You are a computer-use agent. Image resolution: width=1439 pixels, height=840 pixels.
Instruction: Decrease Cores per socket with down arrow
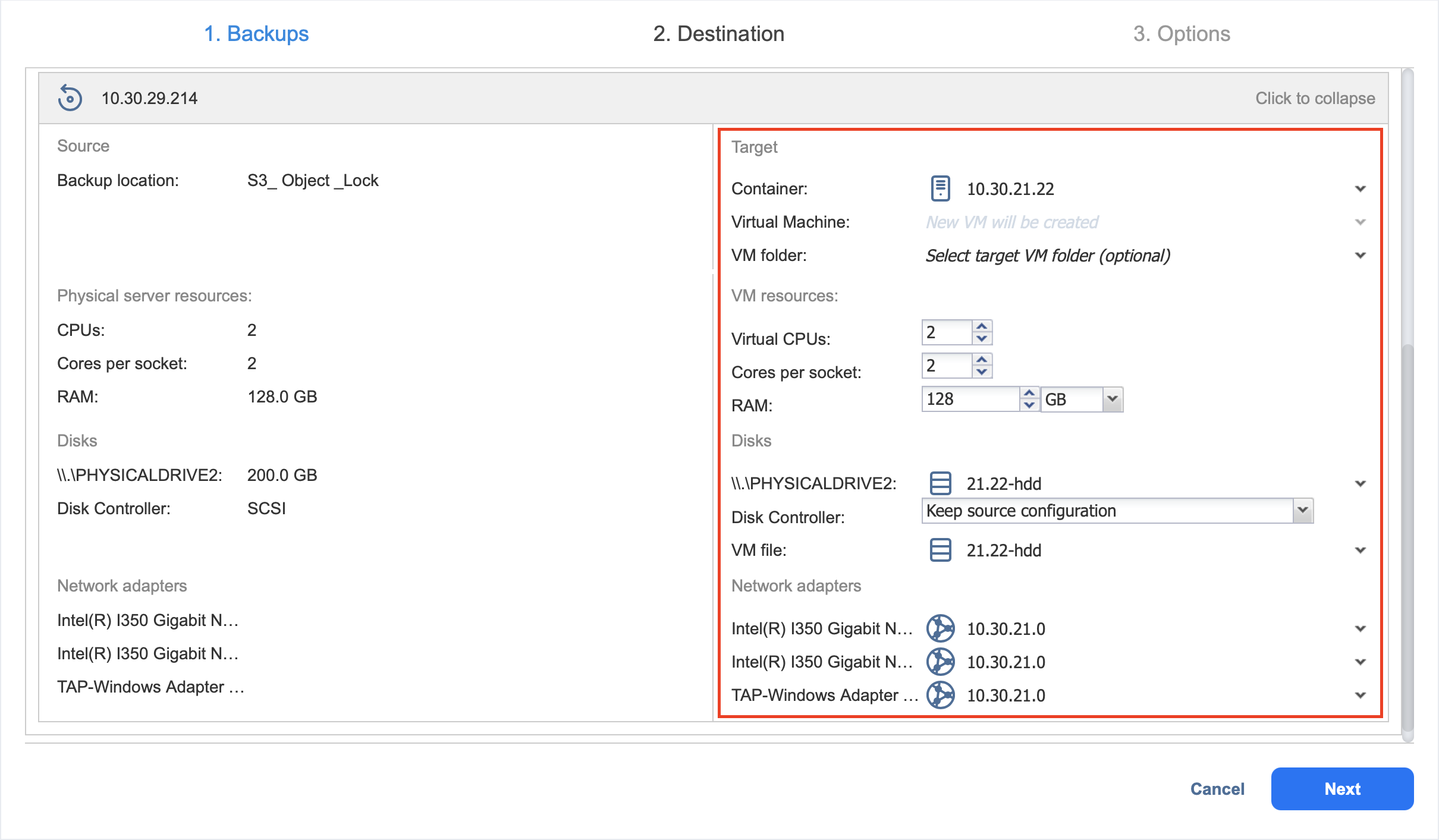(x=982, y=372)
